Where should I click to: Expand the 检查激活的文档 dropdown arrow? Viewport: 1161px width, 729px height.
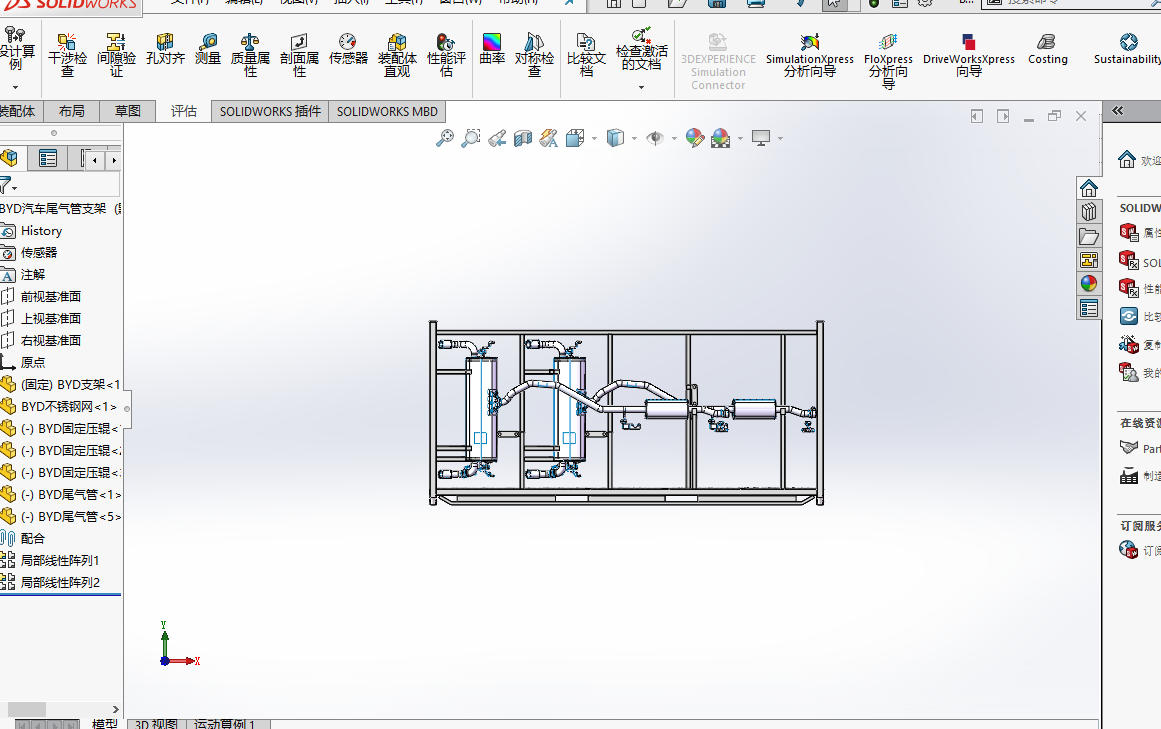[641, 87]
